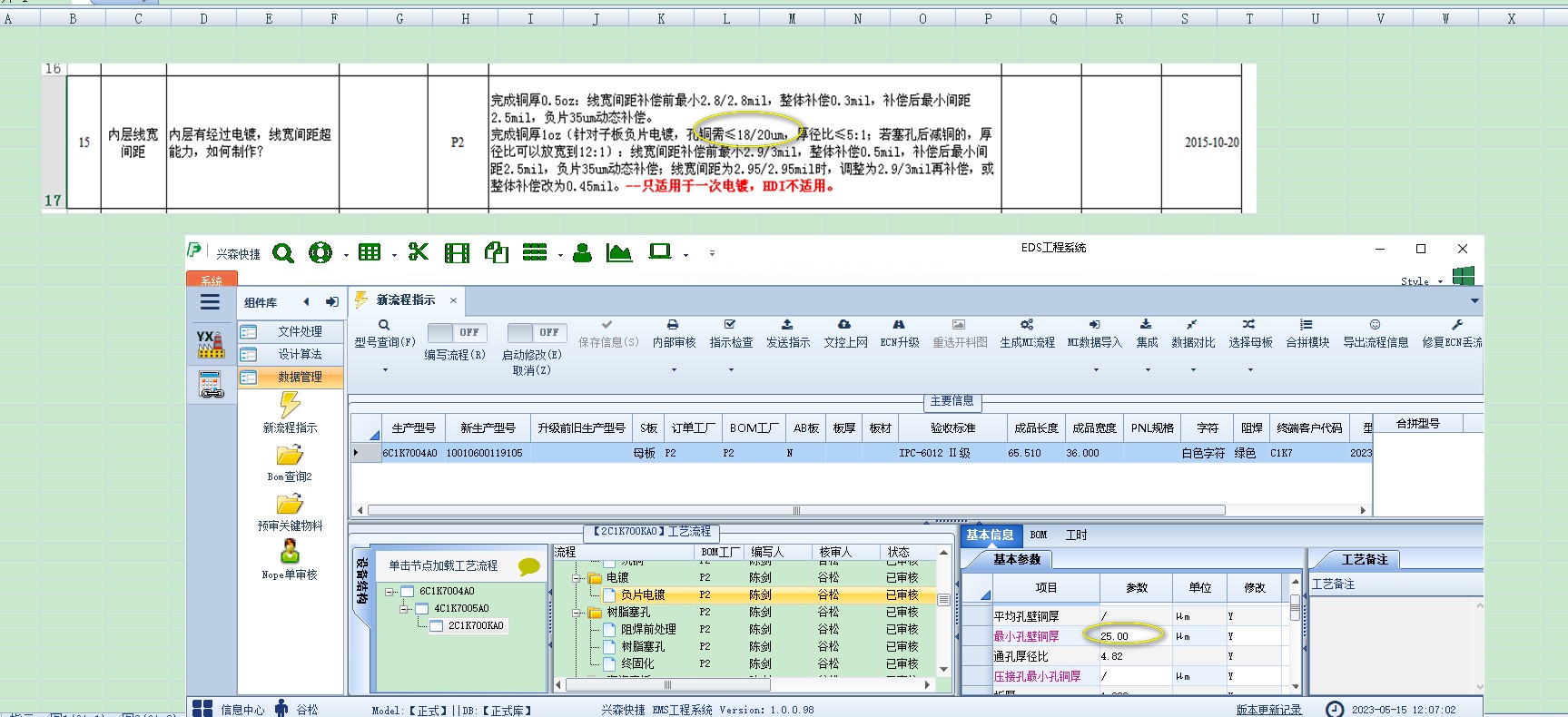Click yellow speech bubble icon in structure panel
This screenshot has width=1568, height=717.
point(528,566)
